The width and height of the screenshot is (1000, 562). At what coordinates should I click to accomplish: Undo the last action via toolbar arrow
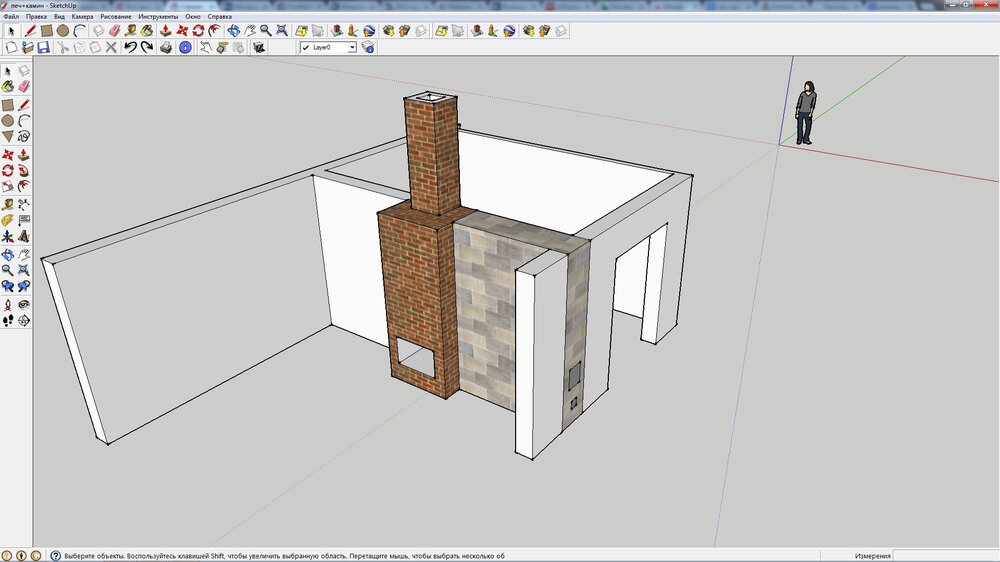(x=130, y=47)
